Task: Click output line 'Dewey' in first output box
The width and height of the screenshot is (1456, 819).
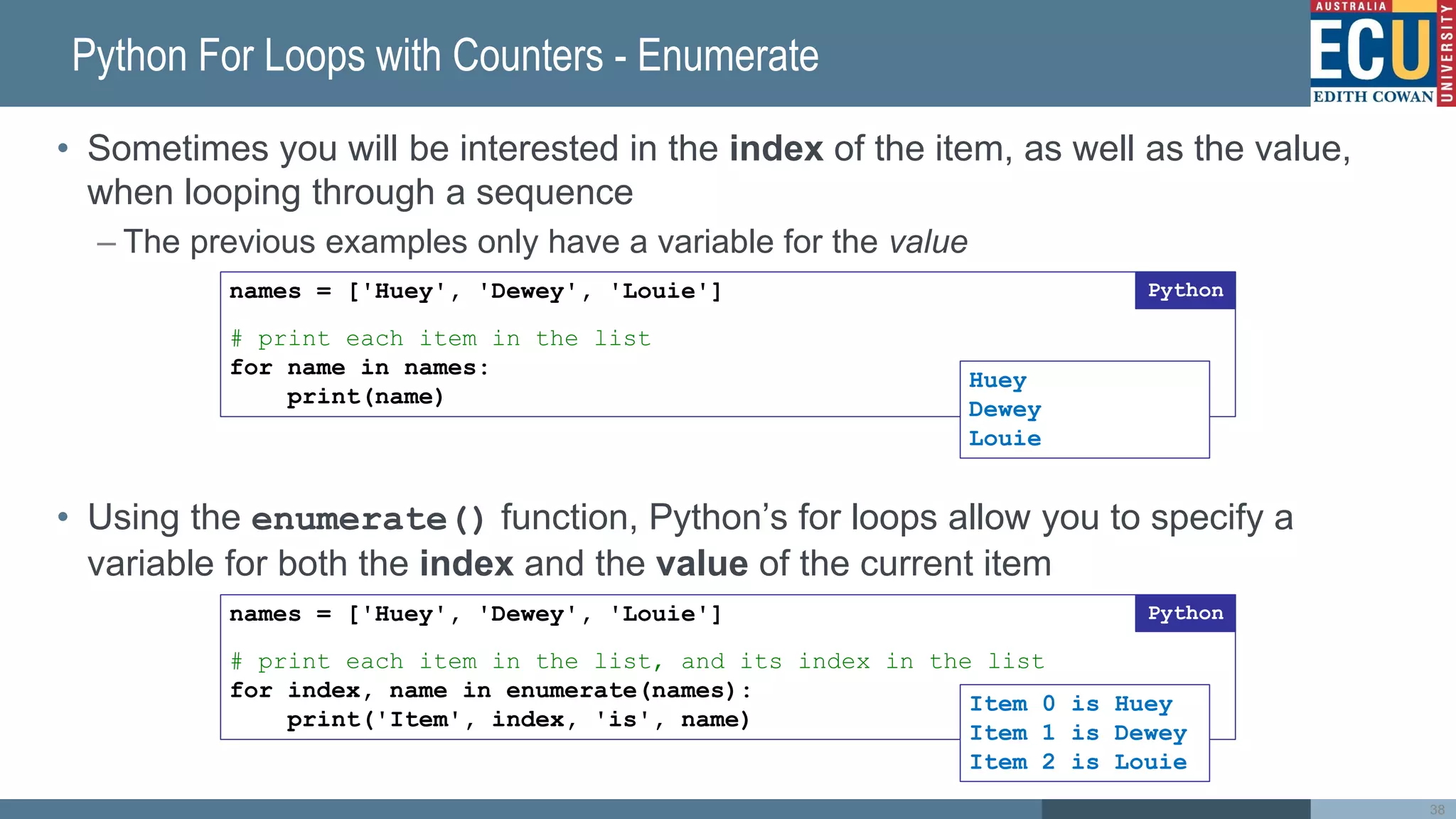Action: coord(1005,409)
